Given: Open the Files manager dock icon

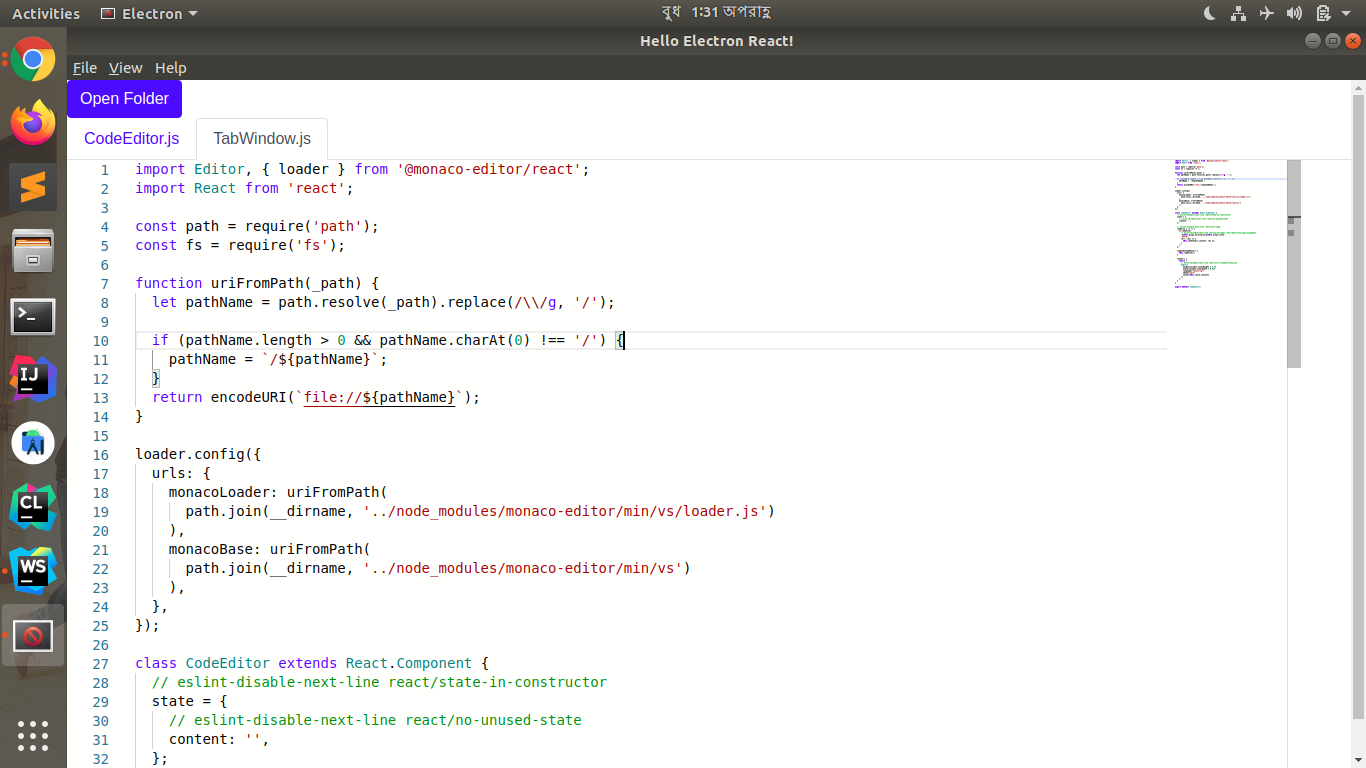Looking at the screenshot, I should (x=33, y=251).
